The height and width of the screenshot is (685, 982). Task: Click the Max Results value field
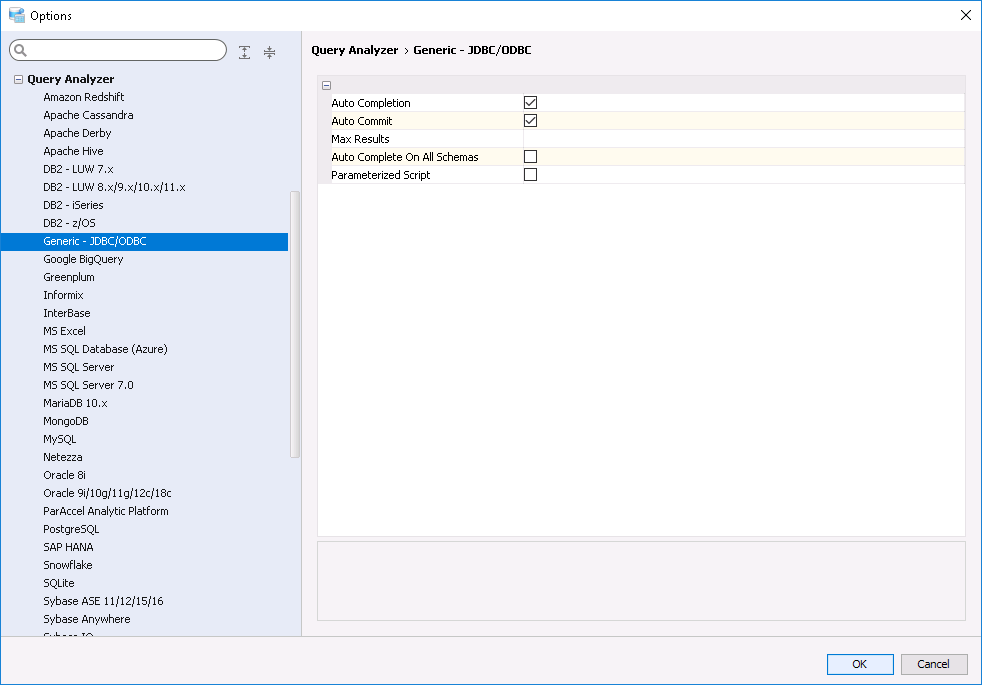742,139
